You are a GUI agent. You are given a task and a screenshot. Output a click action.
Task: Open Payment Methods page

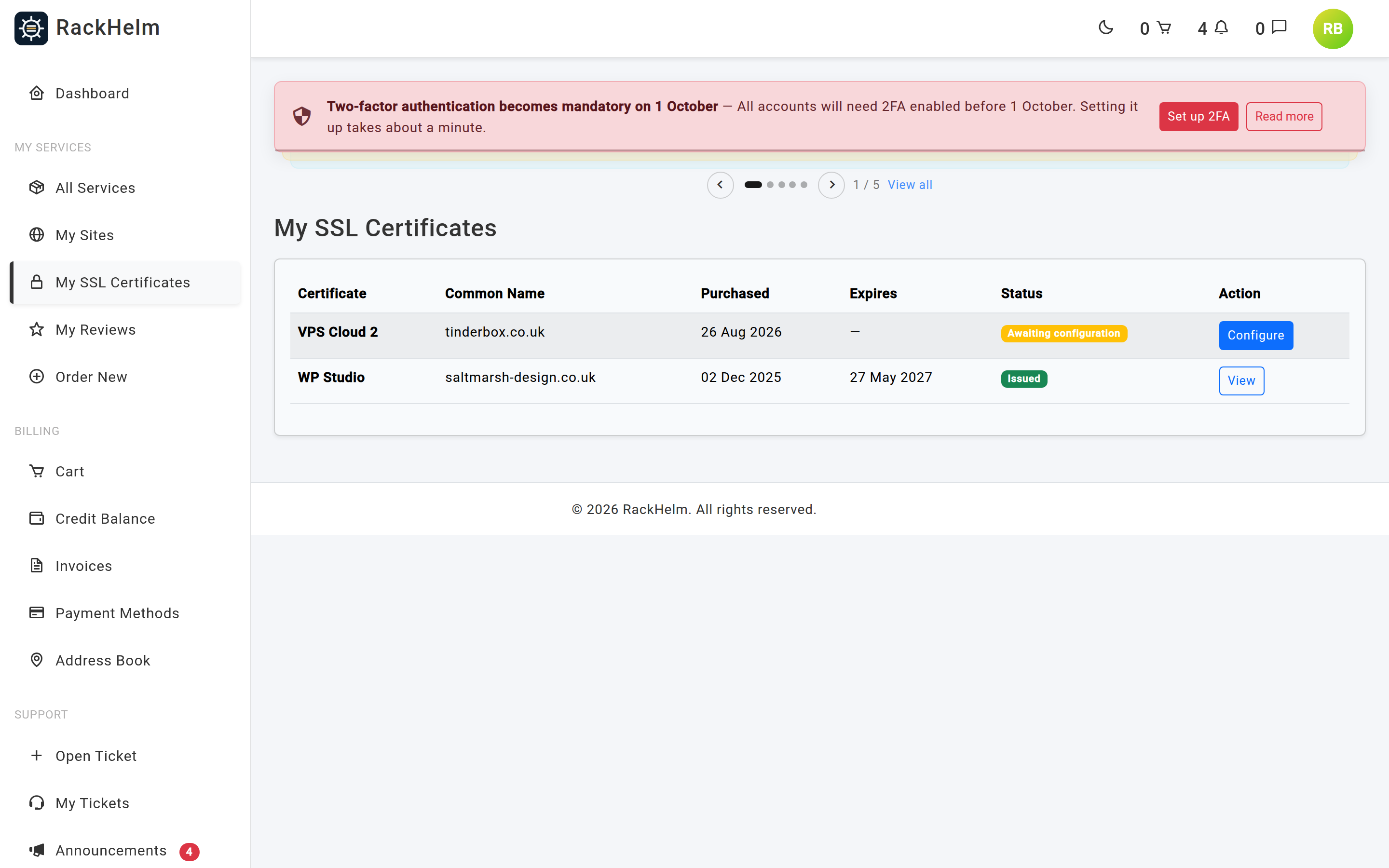tap(125, 613)
